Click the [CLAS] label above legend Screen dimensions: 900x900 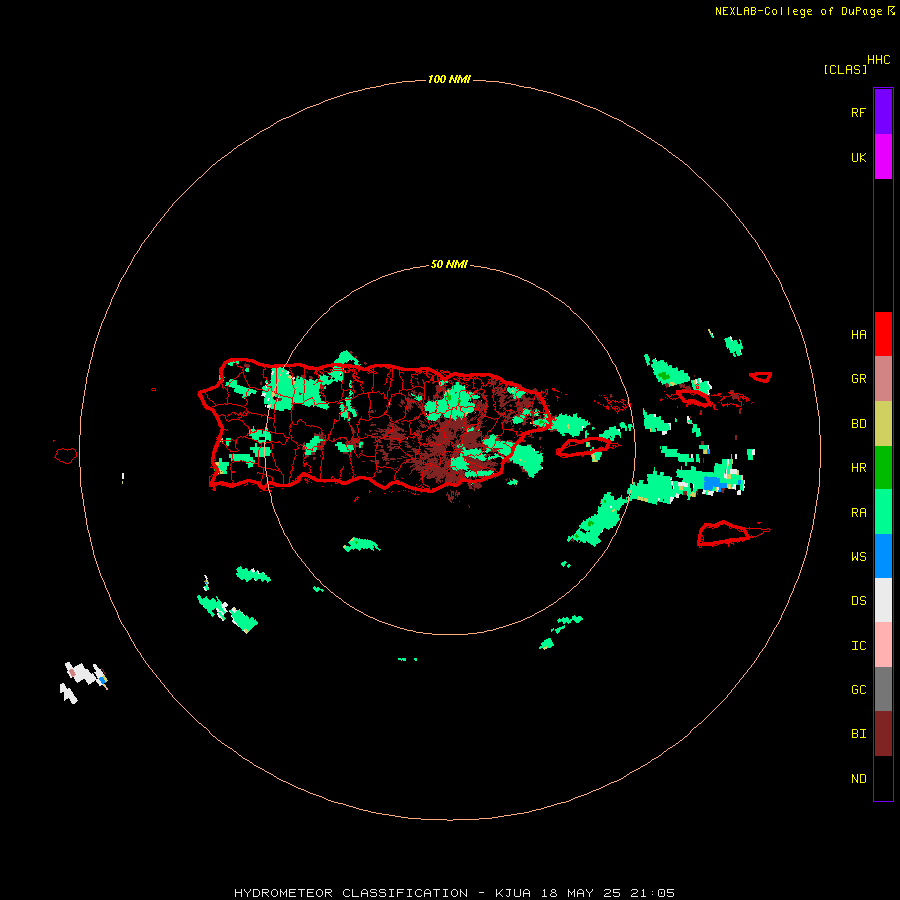(845, 69)
